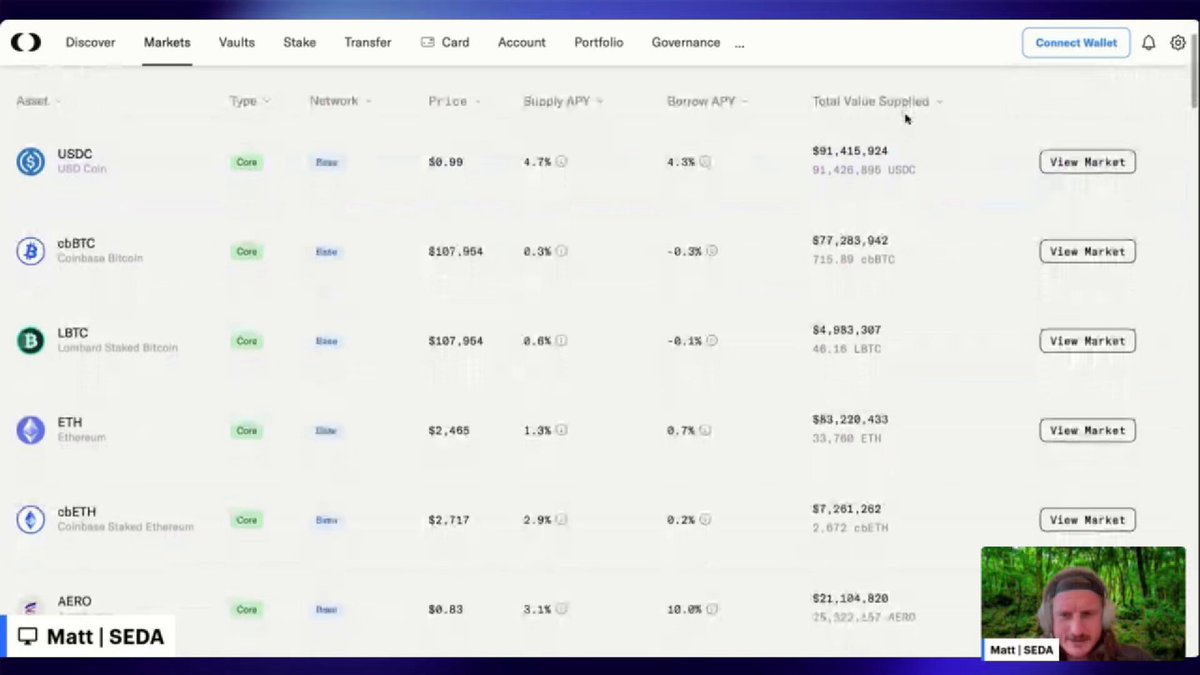
Task: Click the $107,954 price in cbBTC row
Action: coord(455,251)
